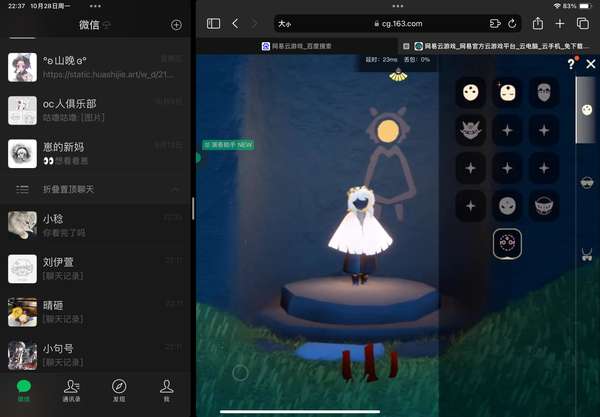Focus the cg.163.com address field
The width and height of the screenshot is (600, 417).
click(x=398, y=24)
